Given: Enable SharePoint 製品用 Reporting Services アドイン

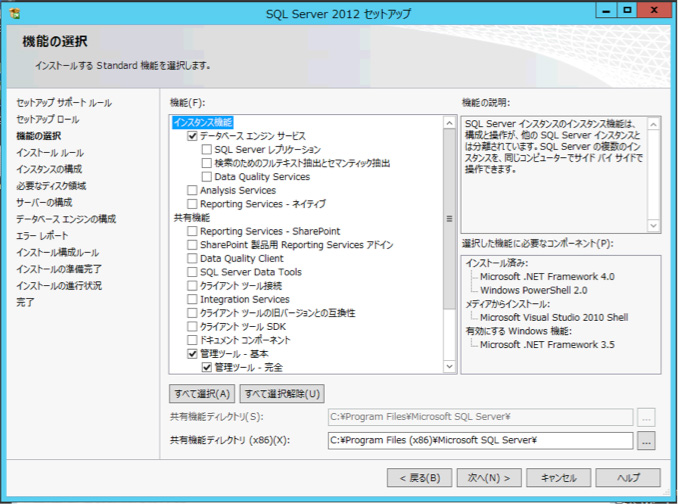Looking at the screenshot, I should 192,245.
